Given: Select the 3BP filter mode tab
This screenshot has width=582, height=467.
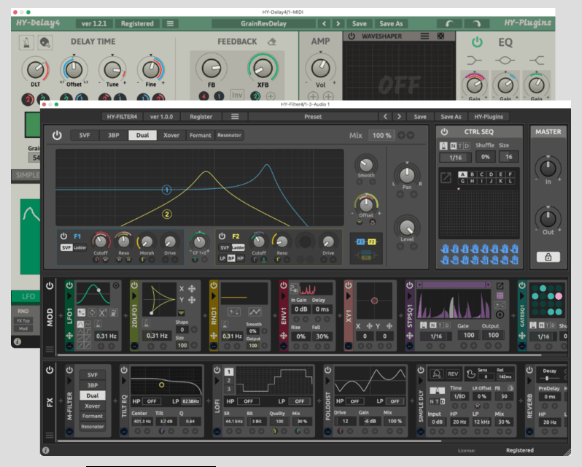Looking at the screenshot, I should coord(113,135).
